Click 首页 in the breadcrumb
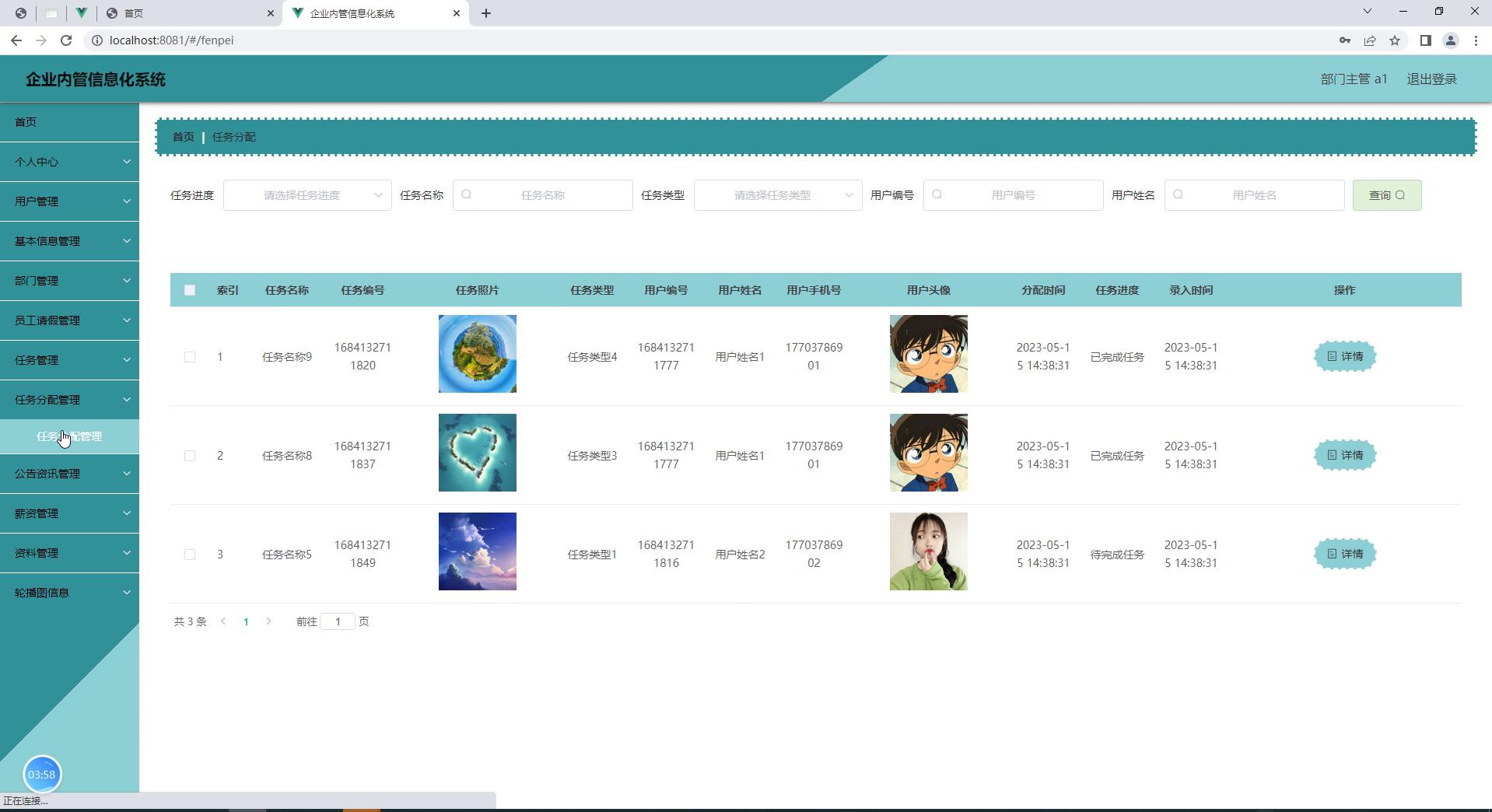Image resolution: width=1492 pixels, height=812 pixels. [x=184, y=137]
